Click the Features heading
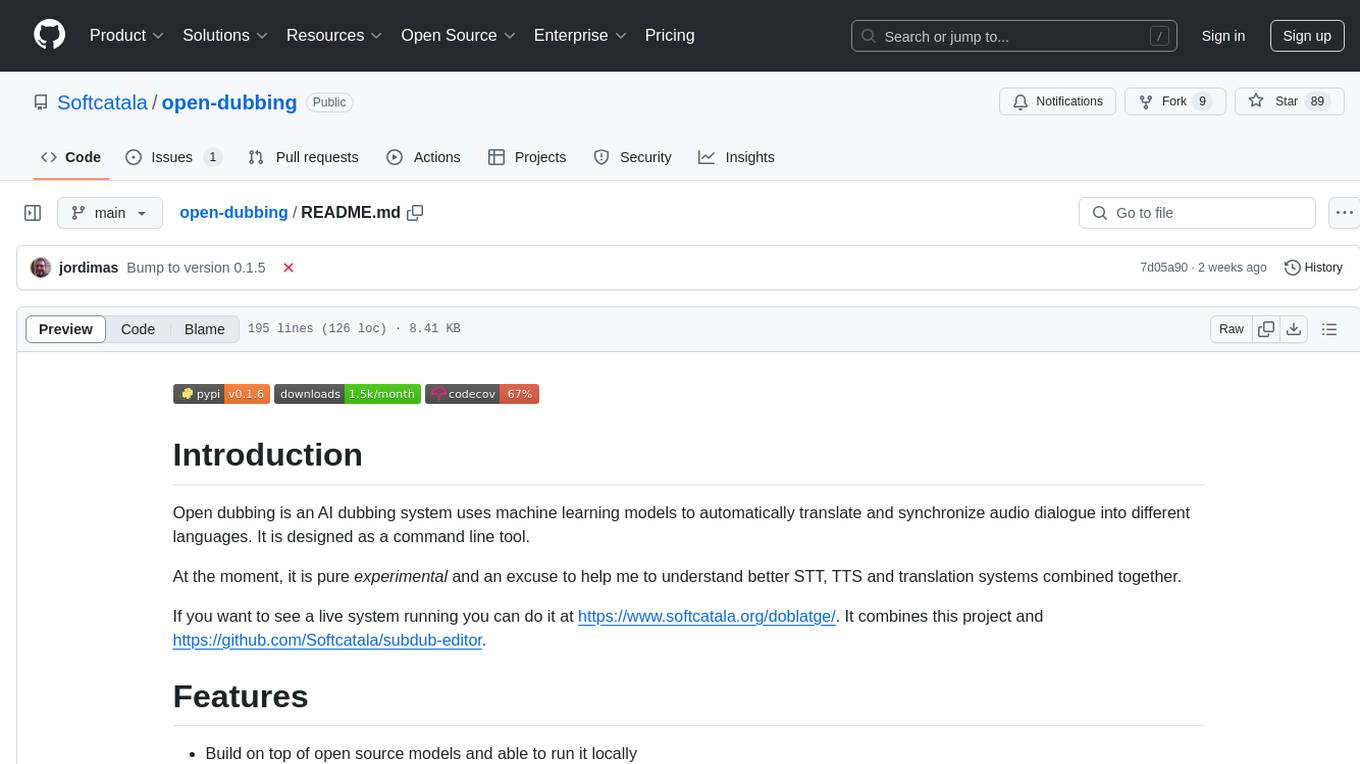This screenshot has height=764, width=1360. coord(240,696)
